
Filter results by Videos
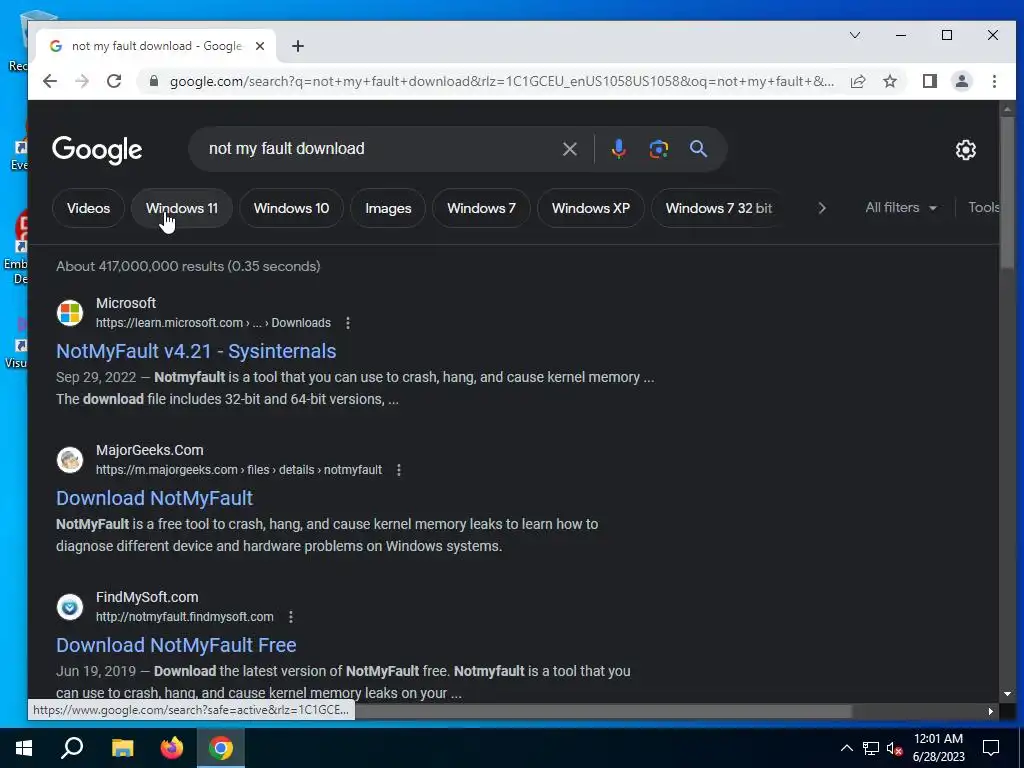[x=88, y=208]
